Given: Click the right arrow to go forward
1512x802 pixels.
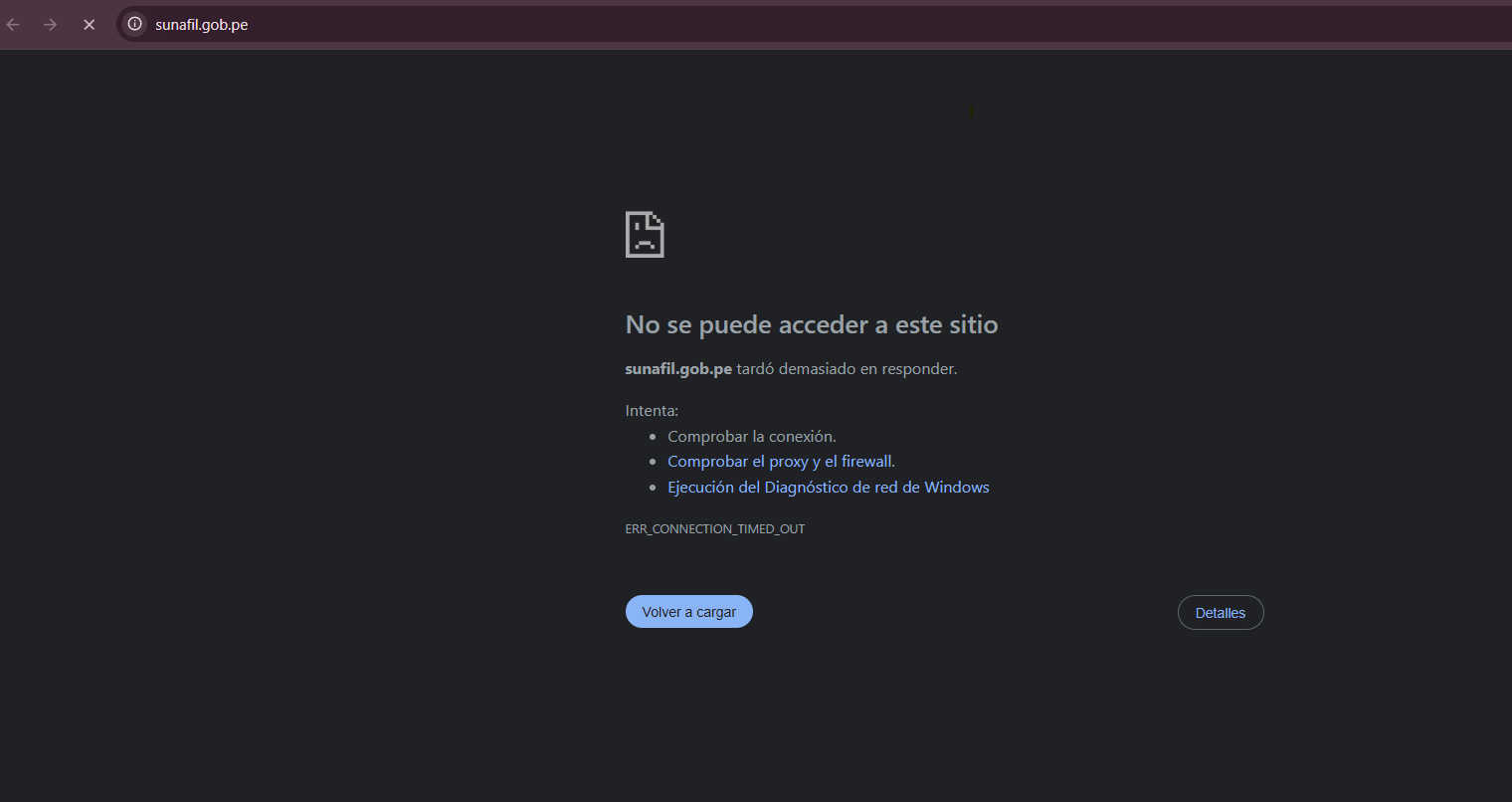Looking at the screenshot, I should point(50,24).
